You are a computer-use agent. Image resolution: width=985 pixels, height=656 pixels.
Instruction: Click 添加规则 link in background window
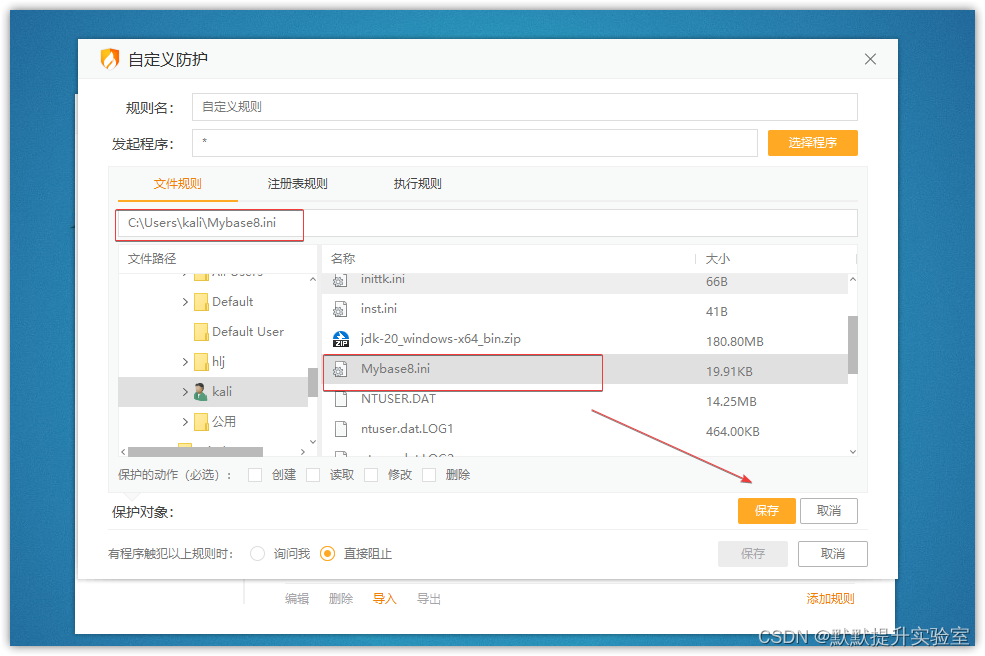(830, 599)
